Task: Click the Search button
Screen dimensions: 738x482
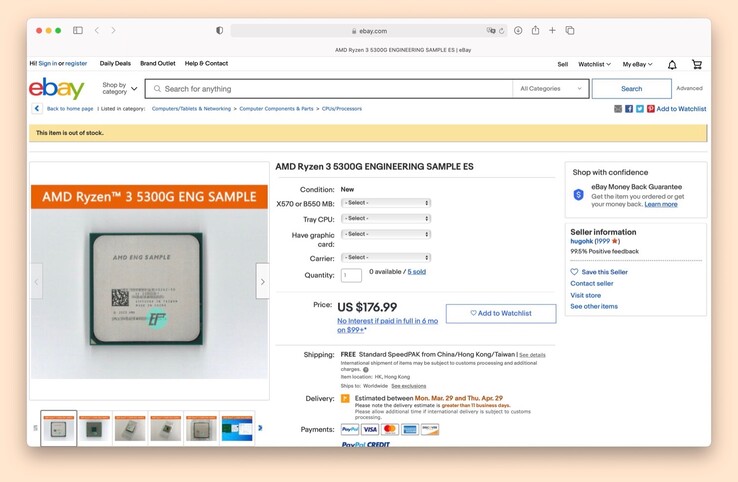Action: [x=631, y=88]
